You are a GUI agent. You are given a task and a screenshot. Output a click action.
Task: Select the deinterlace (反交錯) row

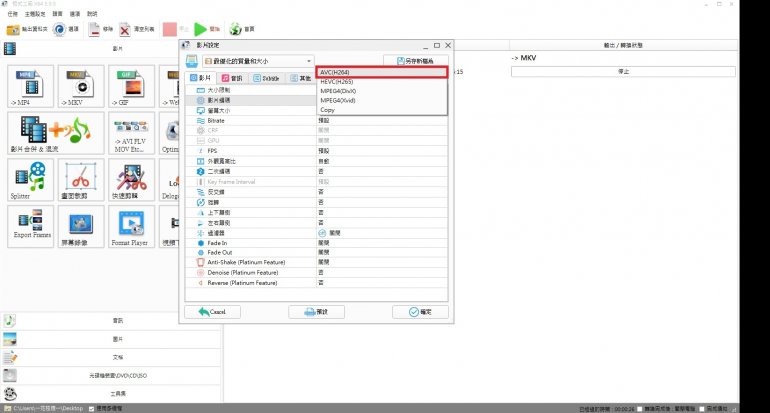coord(316,192)
